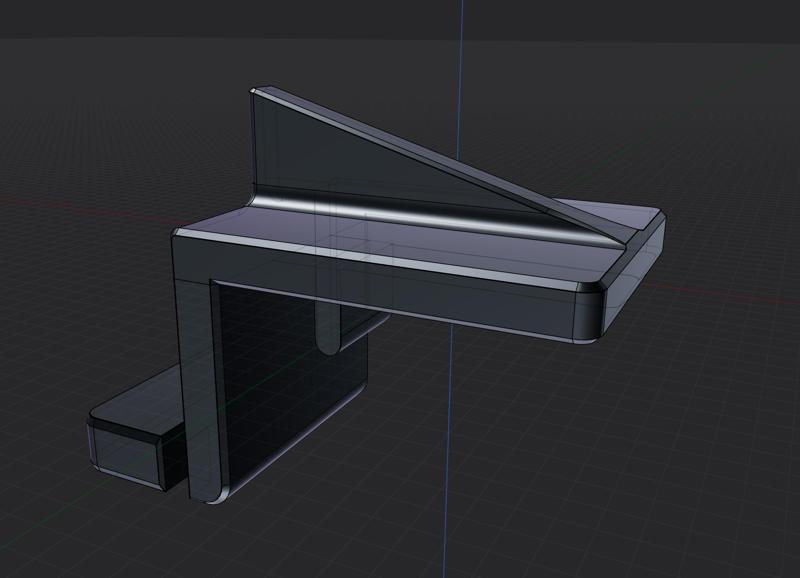Select the tip of the triangular fin
Screen dimensions: 800x578
pos(255,90)
